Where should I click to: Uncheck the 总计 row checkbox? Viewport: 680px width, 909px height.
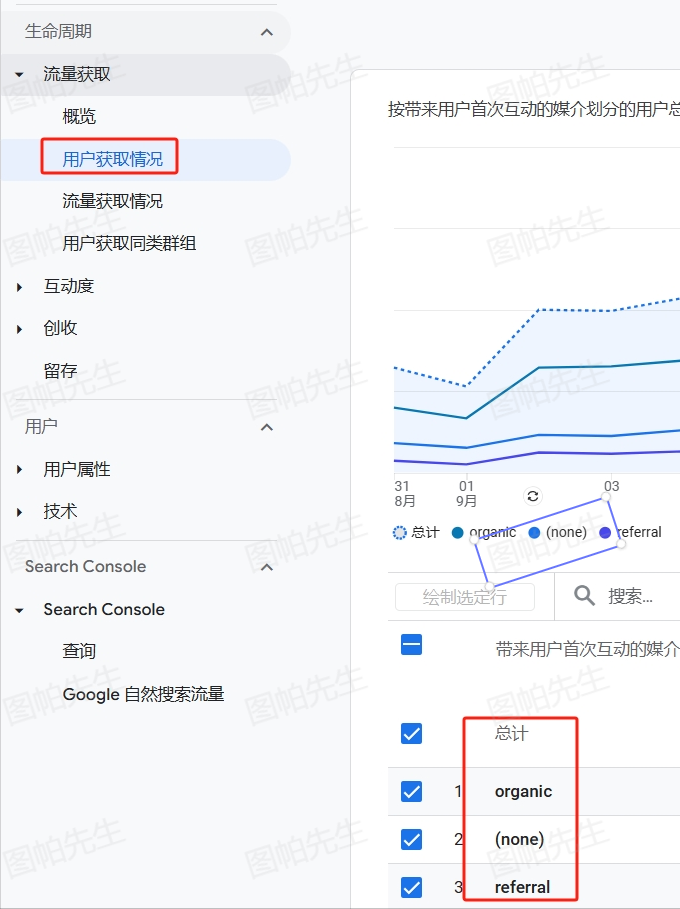tap(412, 734)
